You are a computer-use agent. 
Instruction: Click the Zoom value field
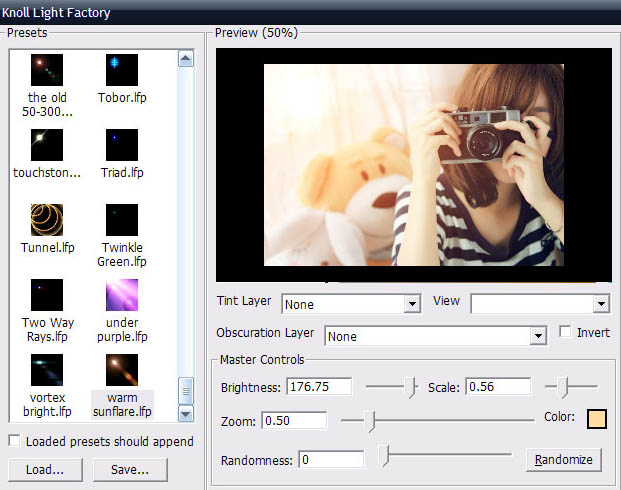click(x=294, y=421)
